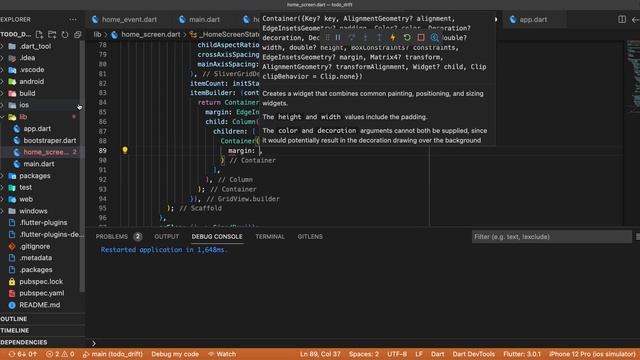Click lightbulb quick fix on line 89
This screenshot has height=360, width=640.
(x=125, y=150)
